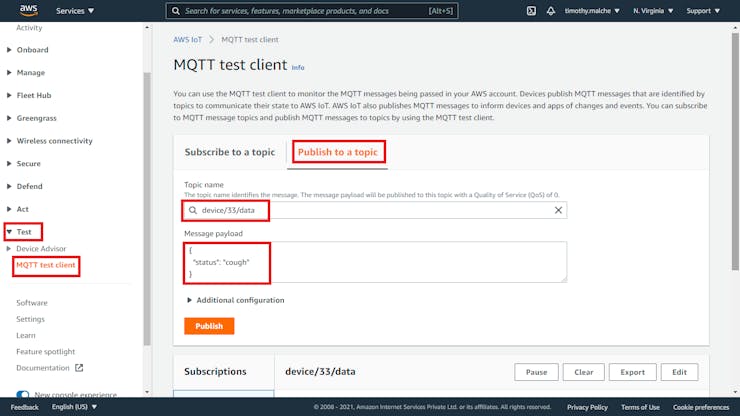The image size is (740, 416).
Task: Click the Topic name input field
Action: click(375, 210)
